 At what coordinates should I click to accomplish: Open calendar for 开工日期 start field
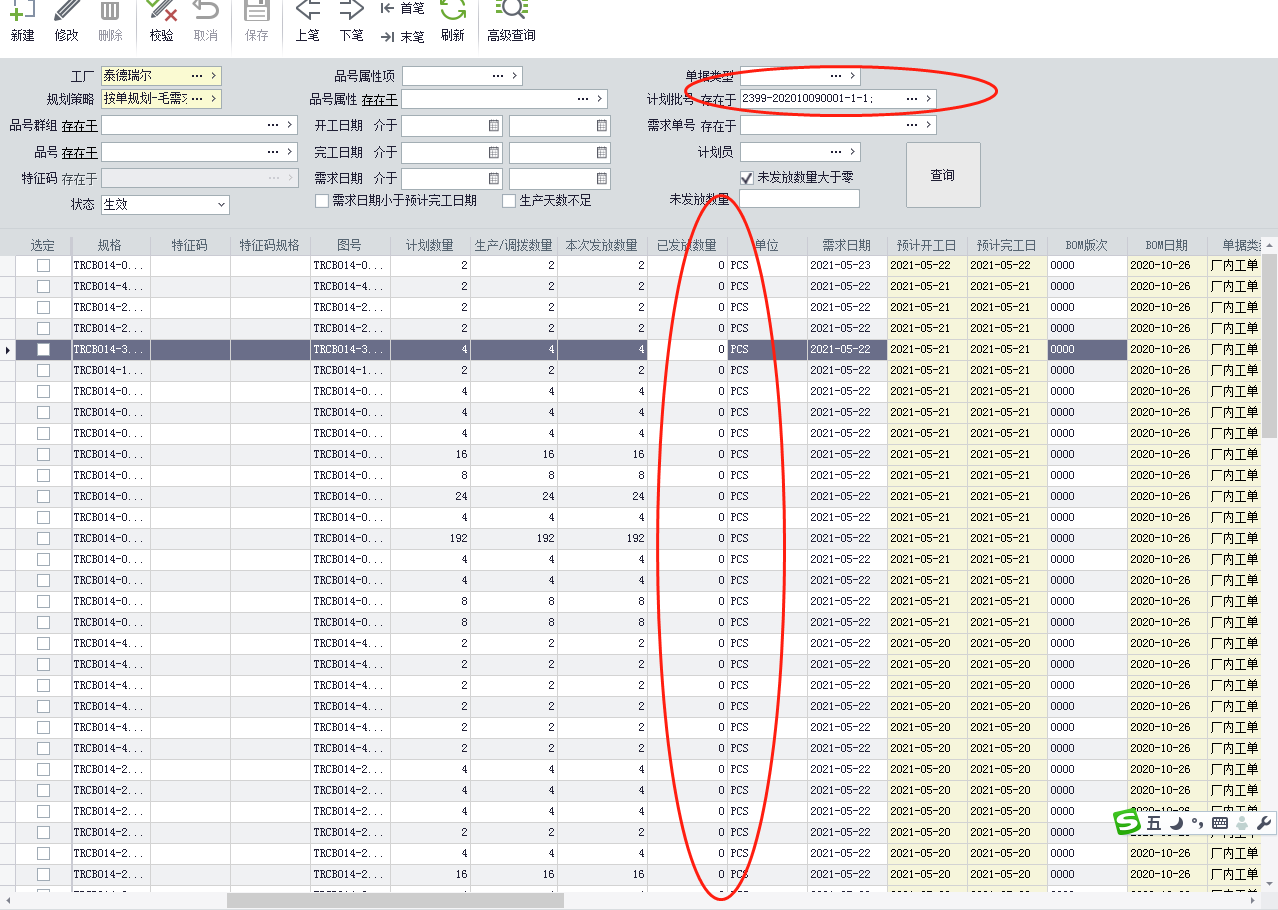coord(494,126)
